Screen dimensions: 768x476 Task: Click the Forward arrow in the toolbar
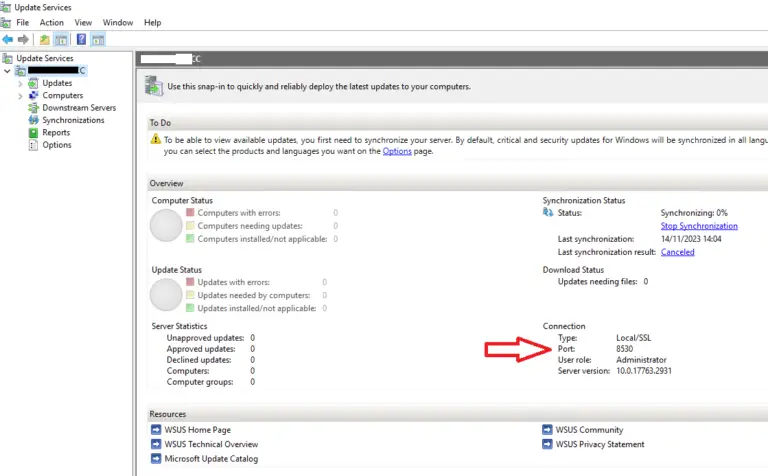[x=22, y=39]
